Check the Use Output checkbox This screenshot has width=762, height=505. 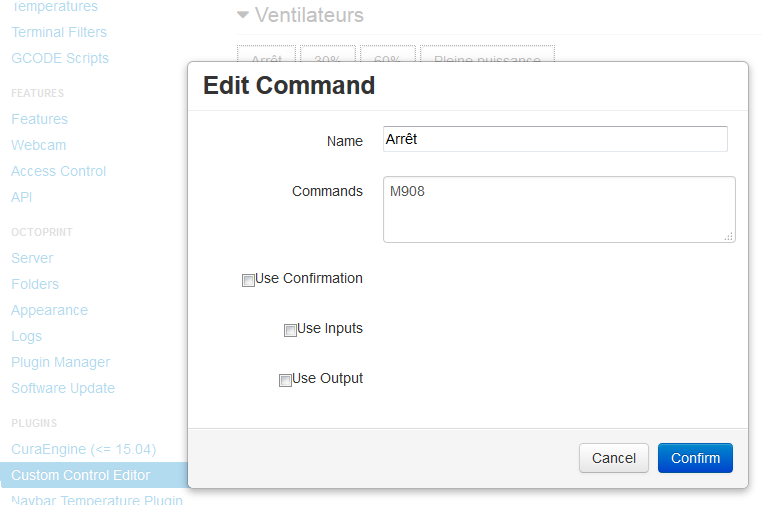285,381
